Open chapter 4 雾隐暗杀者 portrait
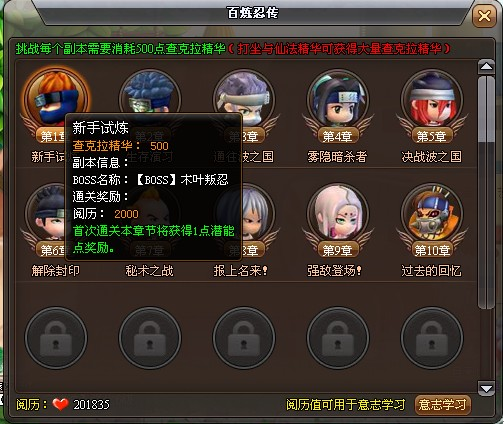This screenshot has width=504, height=424. pyautogui.click(x=337, y=99)
